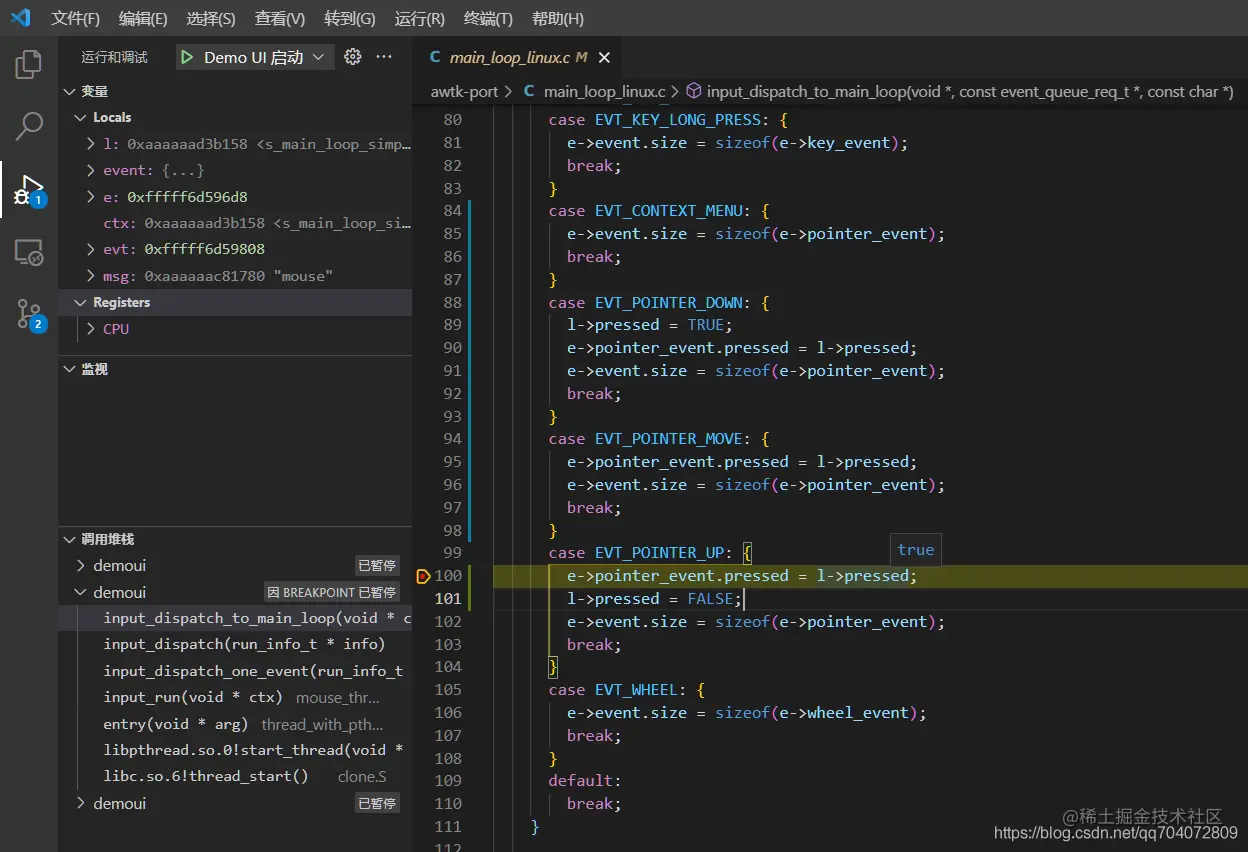The image size is (1248, 852).
Task: Open the Search view icon
Action: tap(29, 126)
